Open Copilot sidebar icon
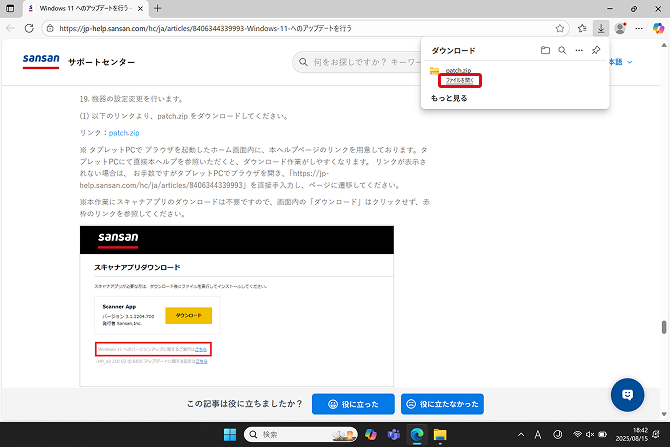 658,28
